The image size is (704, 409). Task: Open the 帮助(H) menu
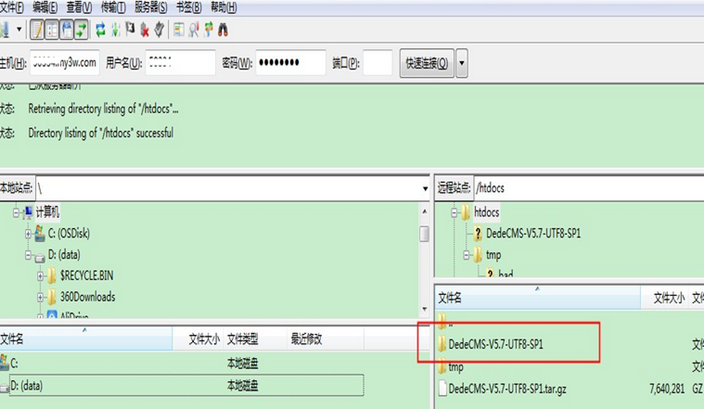click(x=224, y=7)
